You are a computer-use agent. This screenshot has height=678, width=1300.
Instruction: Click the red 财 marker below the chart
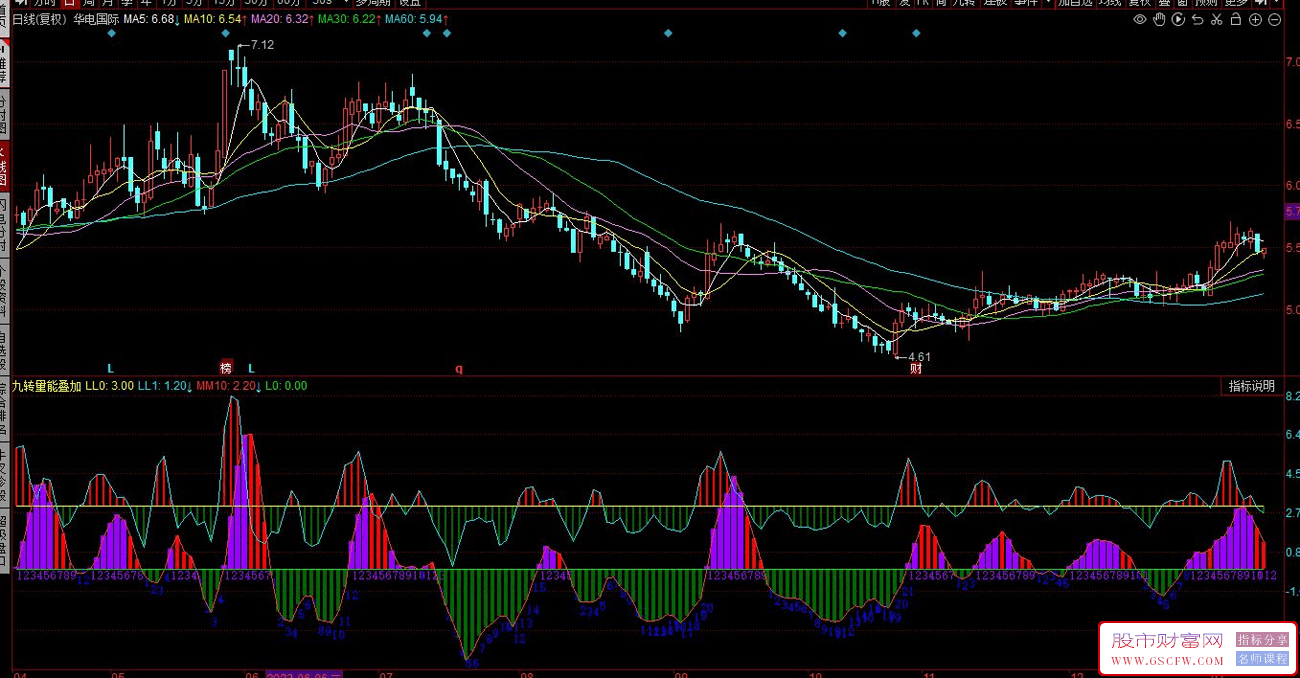pyautogui.click(x=916, y=369)
